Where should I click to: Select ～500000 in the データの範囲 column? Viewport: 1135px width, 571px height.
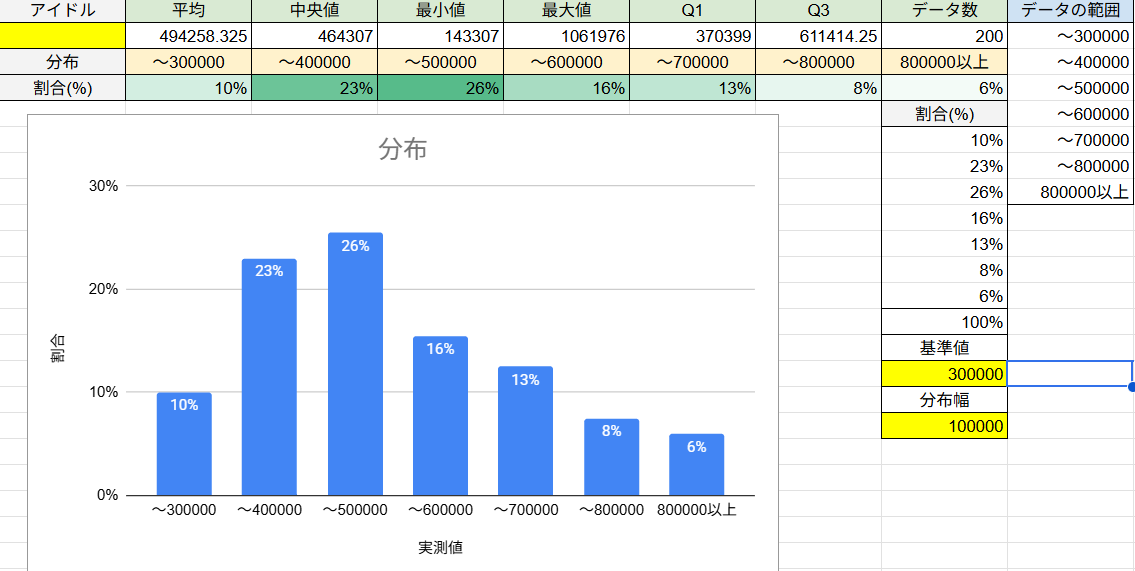coord(1071,88)
